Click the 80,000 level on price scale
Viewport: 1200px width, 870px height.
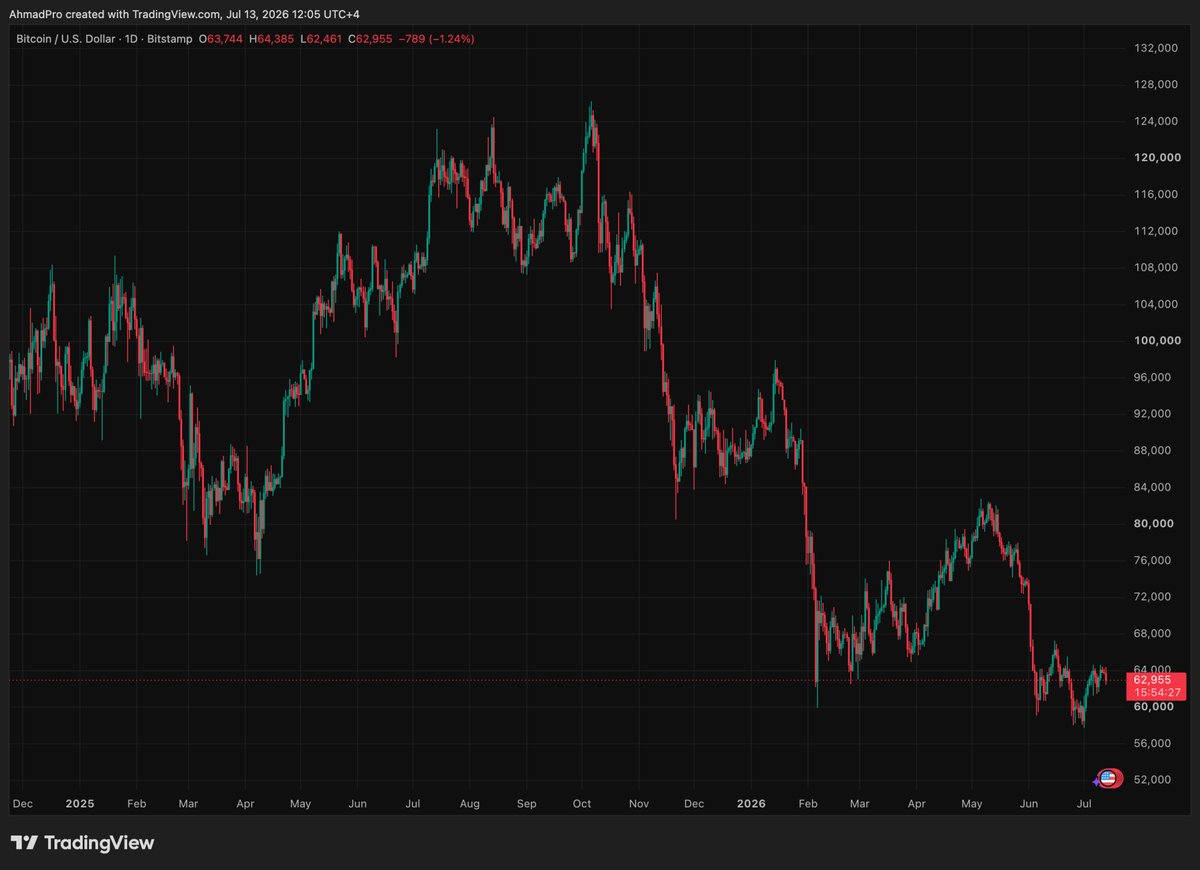click(1161, 523)
